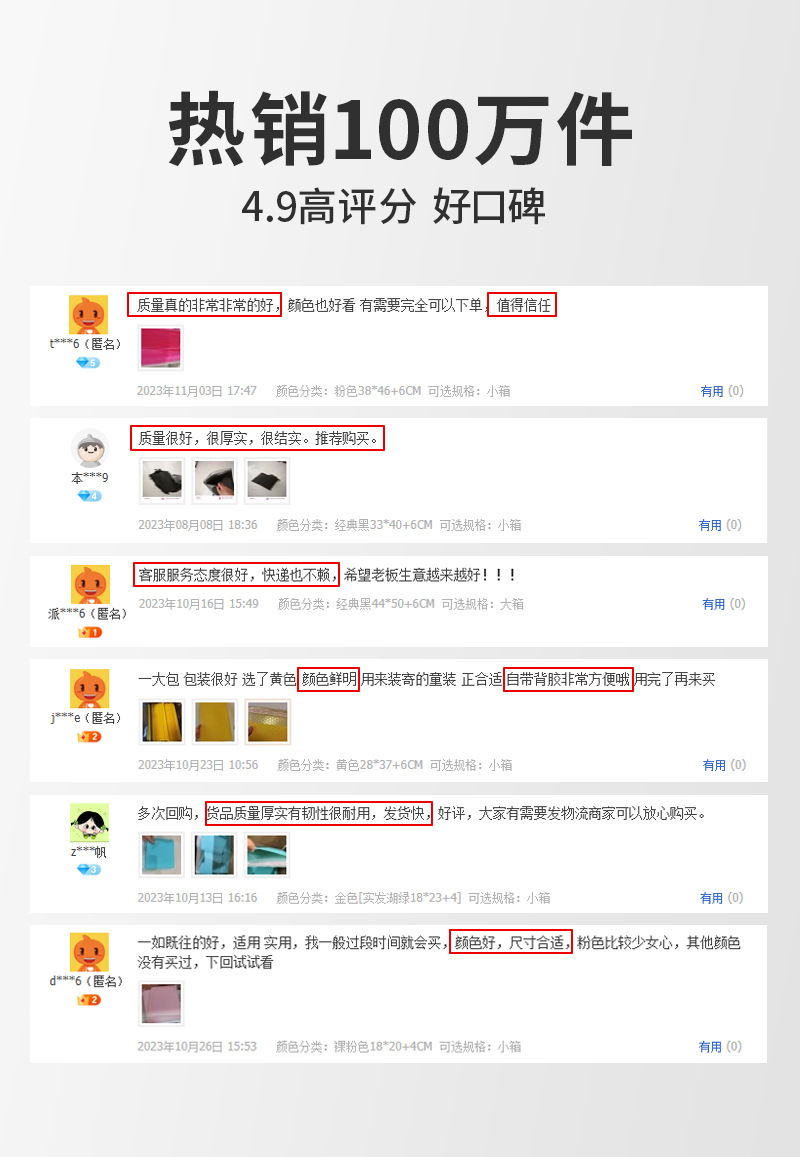This screenshot has height=1157, width=800.
Task: Open the third black bag review photo
Action: 267,481
